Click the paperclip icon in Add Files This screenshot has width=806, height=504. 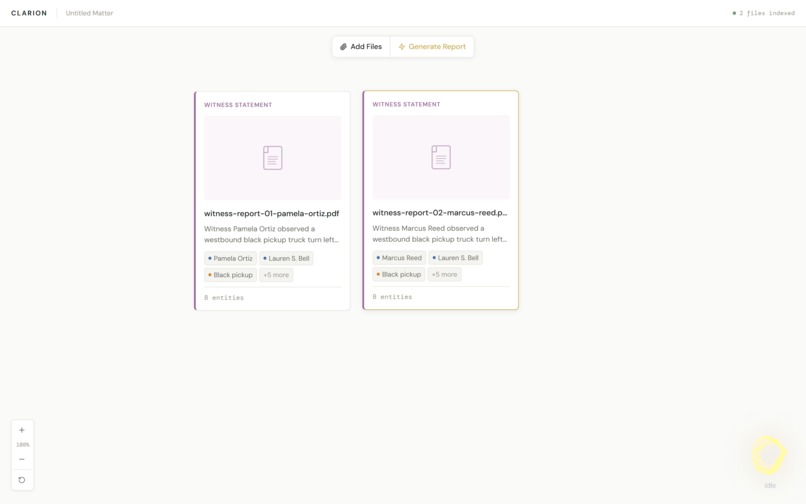point(343,47)
